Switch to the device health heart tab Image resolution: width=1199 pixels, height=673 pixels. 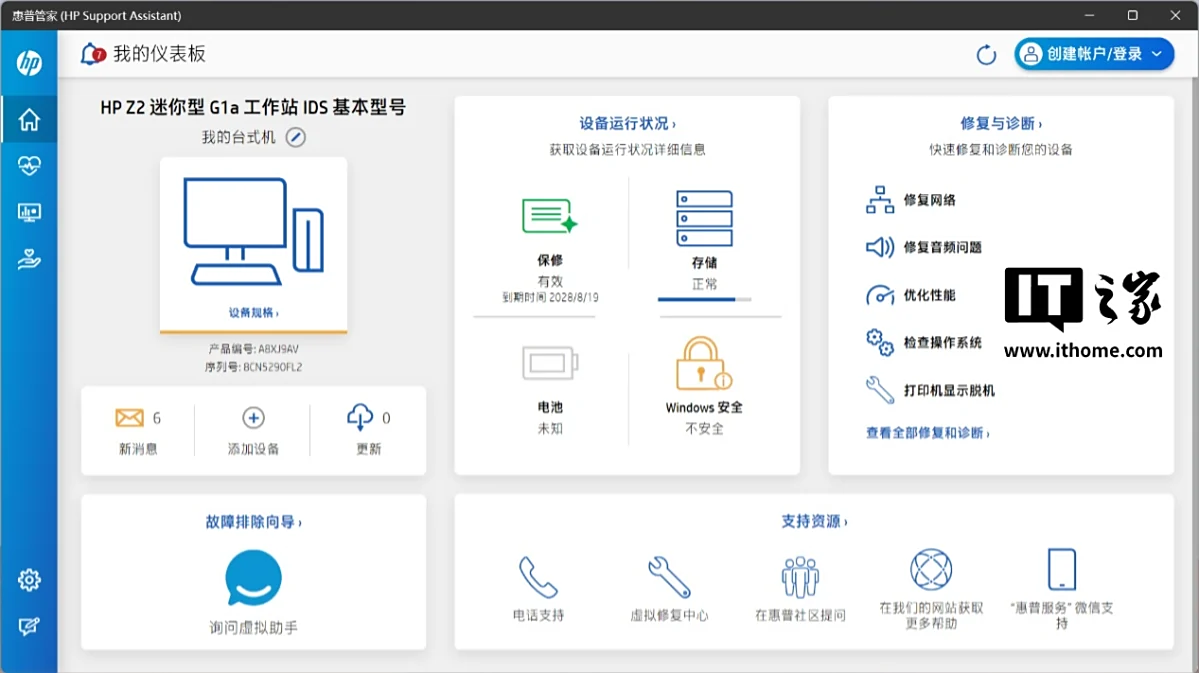[x=29, y=165]
